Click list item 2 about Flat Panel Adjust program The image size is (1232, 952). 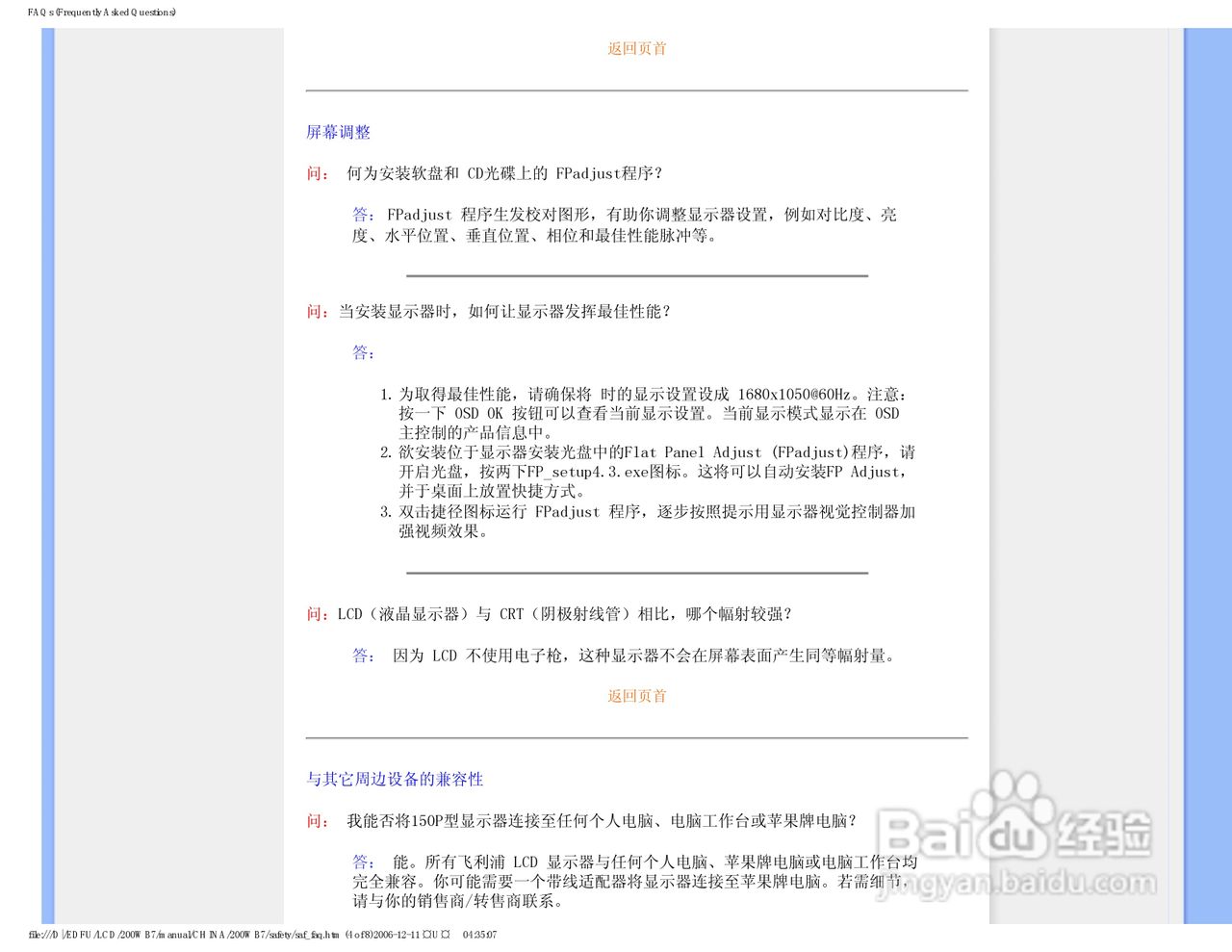(657, 472)
